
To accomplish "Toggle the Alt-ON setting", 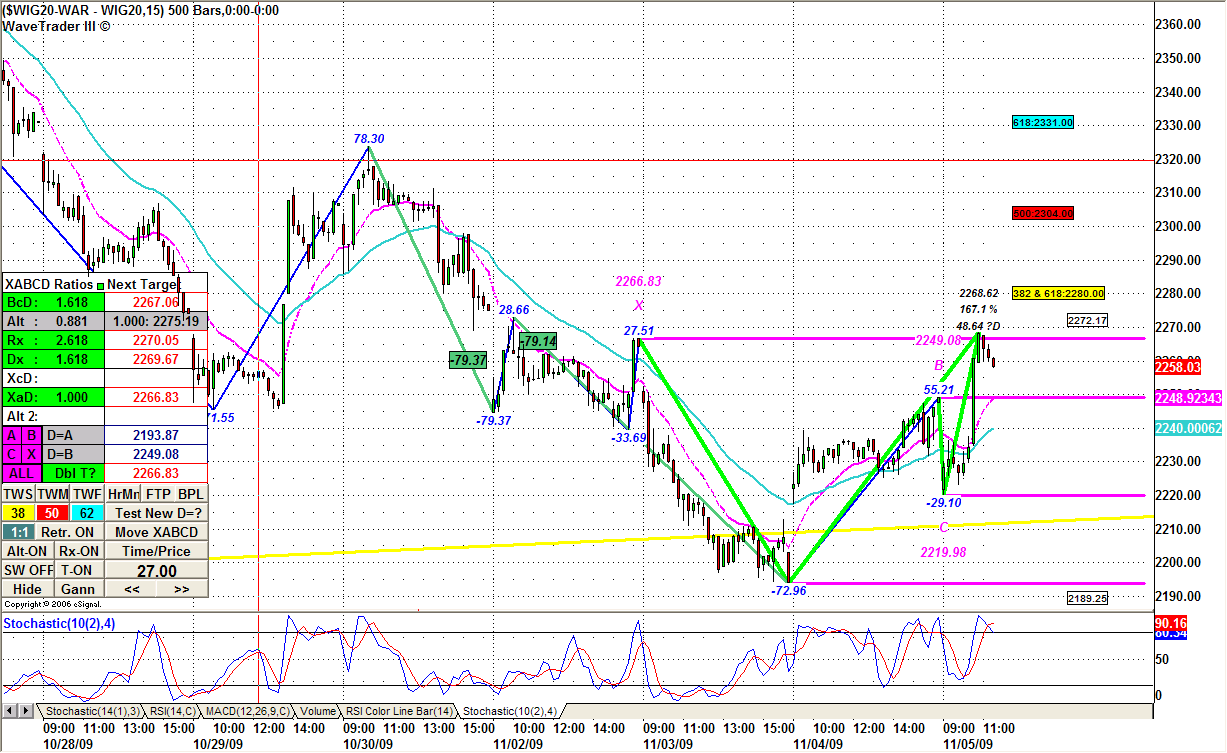I will click(27, 551).
